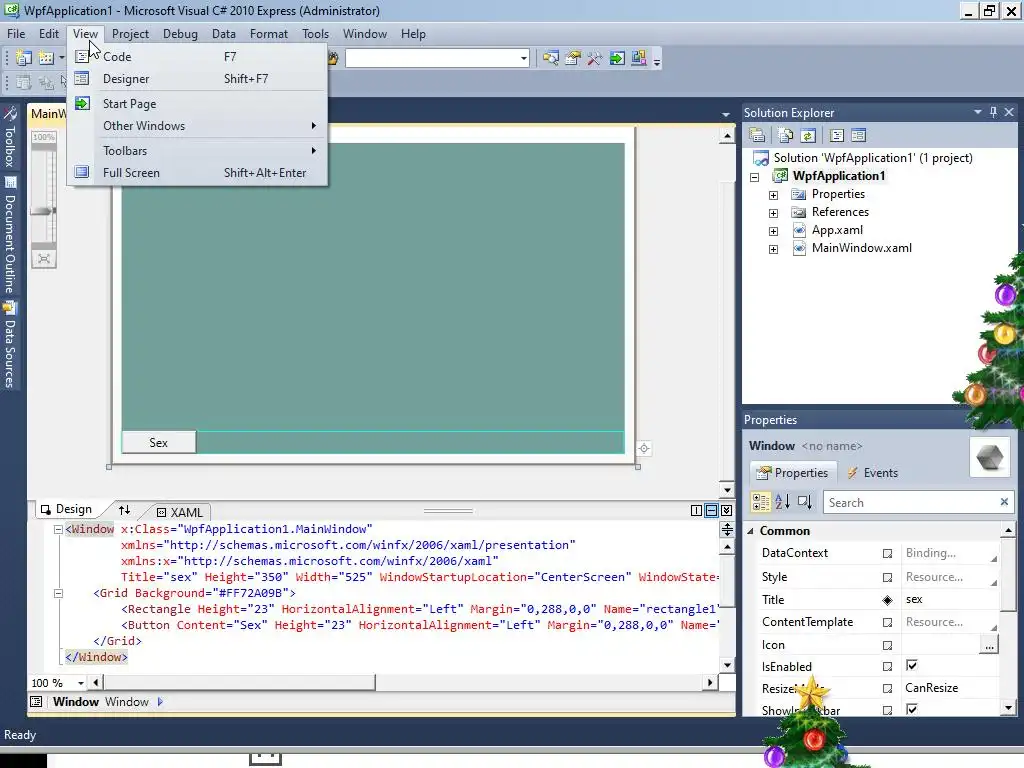Expand the Properties folder node
The width and height of the screenshot is (1024, 768).
(773, 195)
